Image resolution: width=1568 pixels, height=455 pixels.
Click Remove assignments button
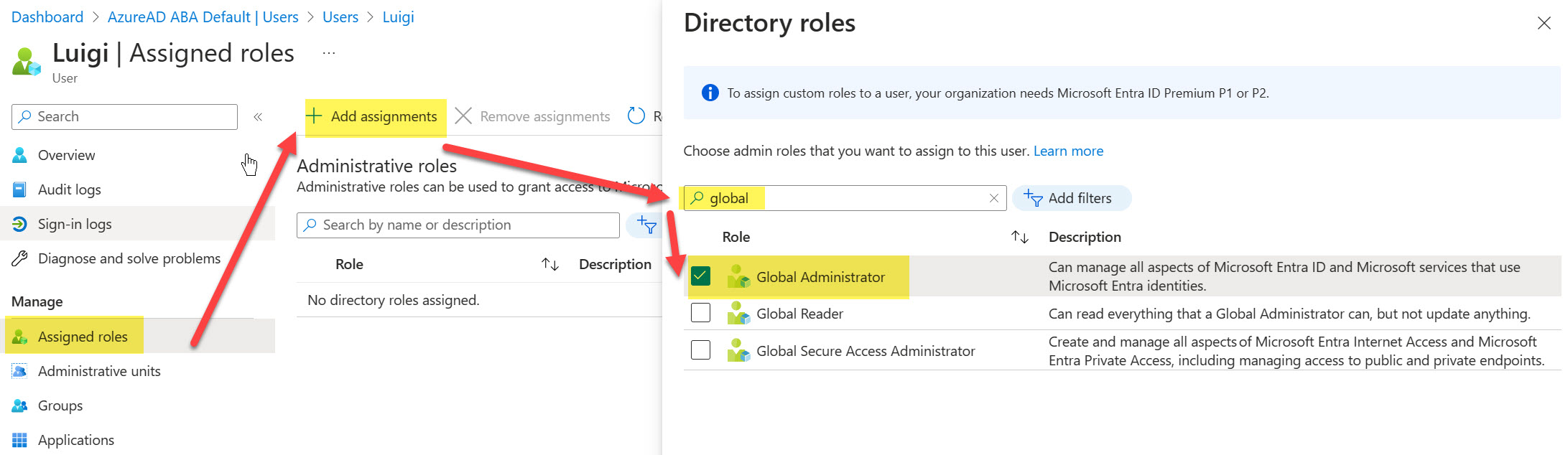click(x=533, y=116)
